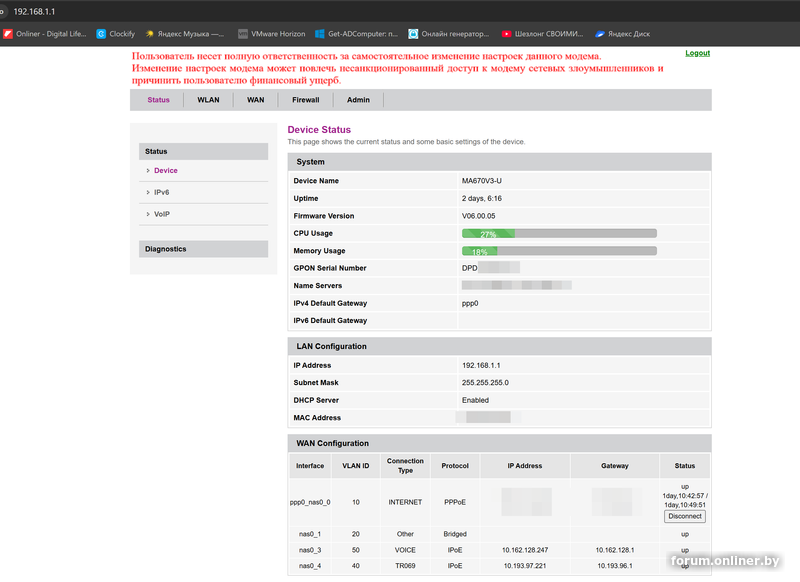Open the Onliner bookmark icon
Image resolution: width=800 pixels, height=582 pixels.
coord(8,34)
